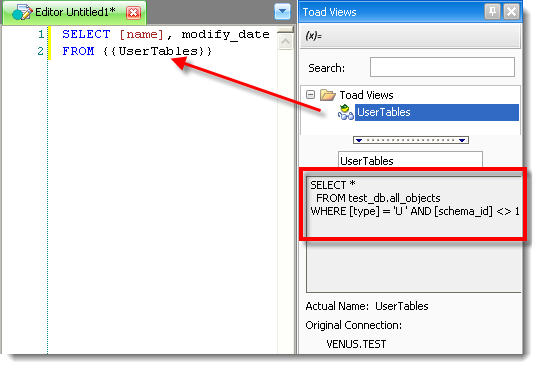
Task: Select the UserTables view item
Action: click(x=436, y=112)
